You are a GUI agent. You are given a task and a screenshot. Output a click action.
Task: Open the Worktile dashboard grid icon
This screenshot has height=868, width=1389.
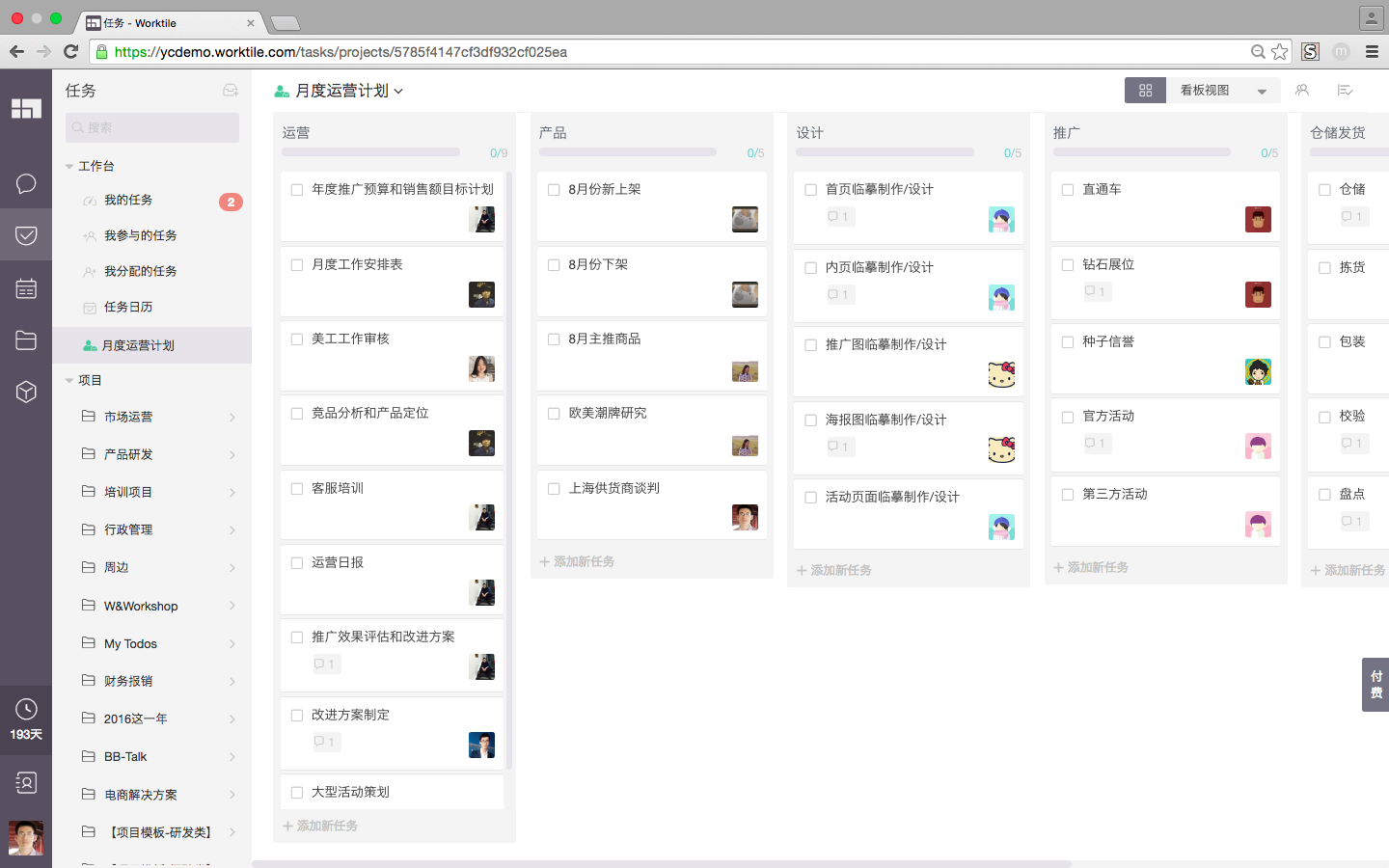click(26, 108)
